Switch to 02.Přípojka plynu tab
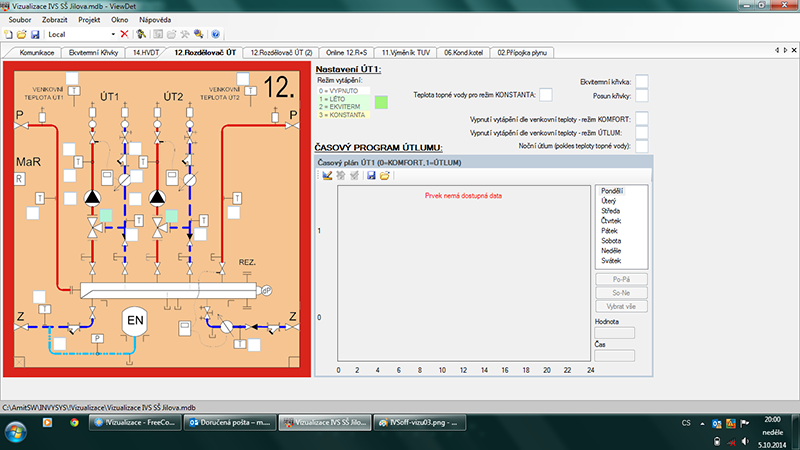 point(522,53)
